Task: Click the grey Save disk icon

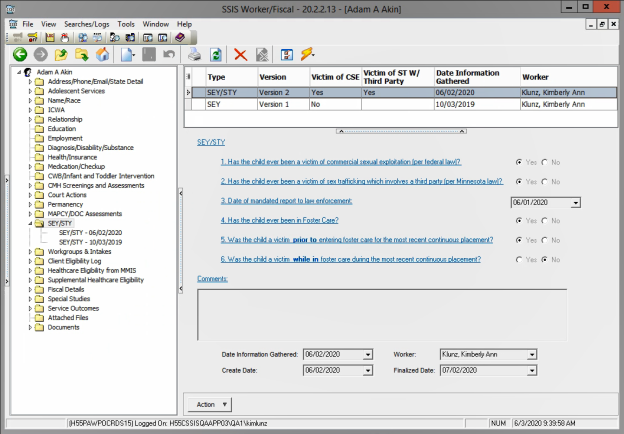Action: [149, 54]
